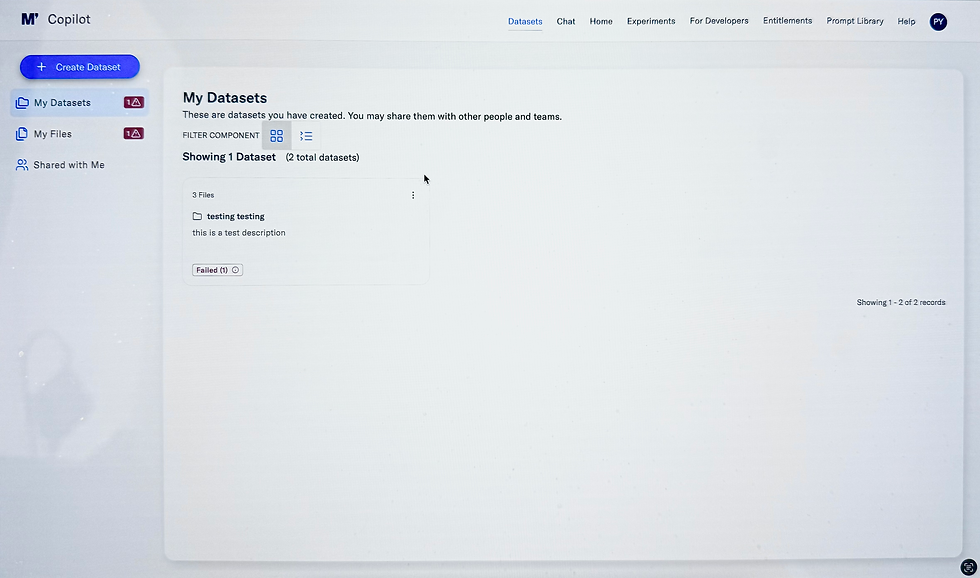Go to the Datasets tab
This screenshot has height=578, width=980.
[x=525, y=21]
